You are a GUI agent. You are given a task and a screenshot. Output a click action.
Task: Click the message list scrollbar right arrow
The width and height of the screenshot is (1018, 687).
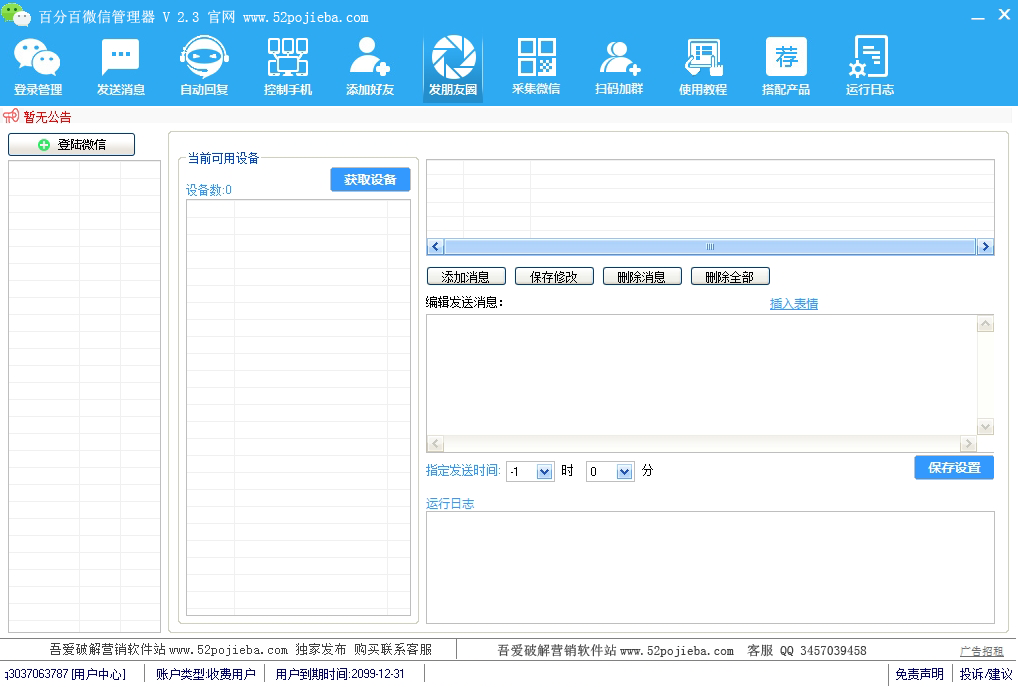pos(985,247)
